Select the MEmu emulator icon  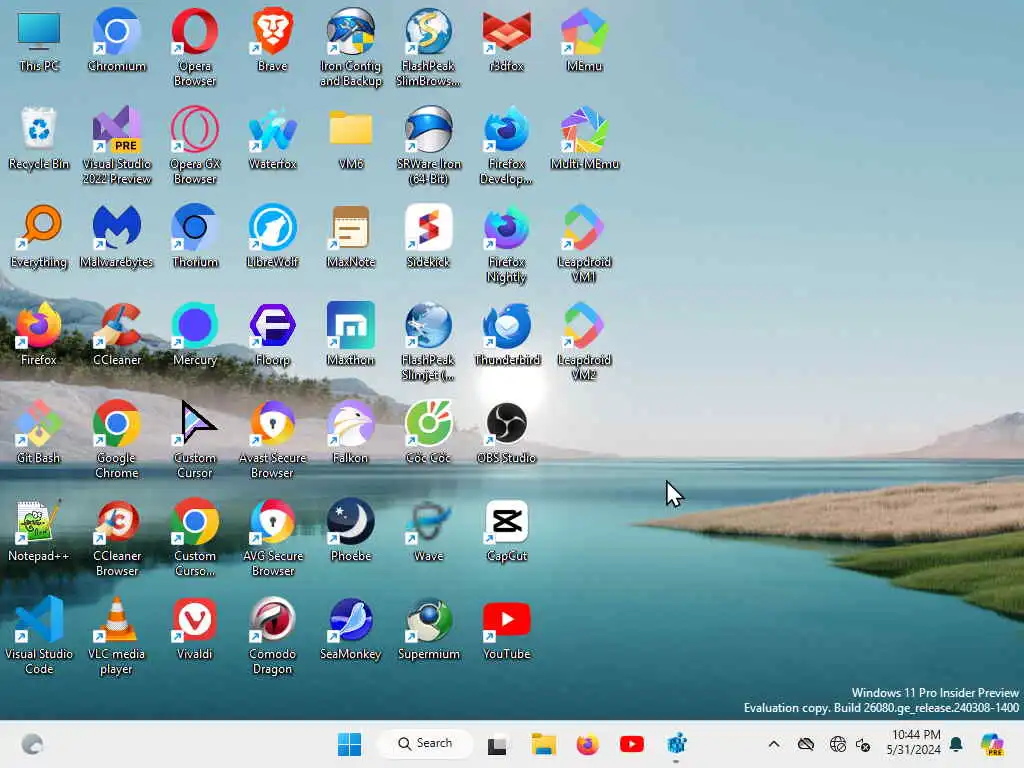tap(584, 40)
